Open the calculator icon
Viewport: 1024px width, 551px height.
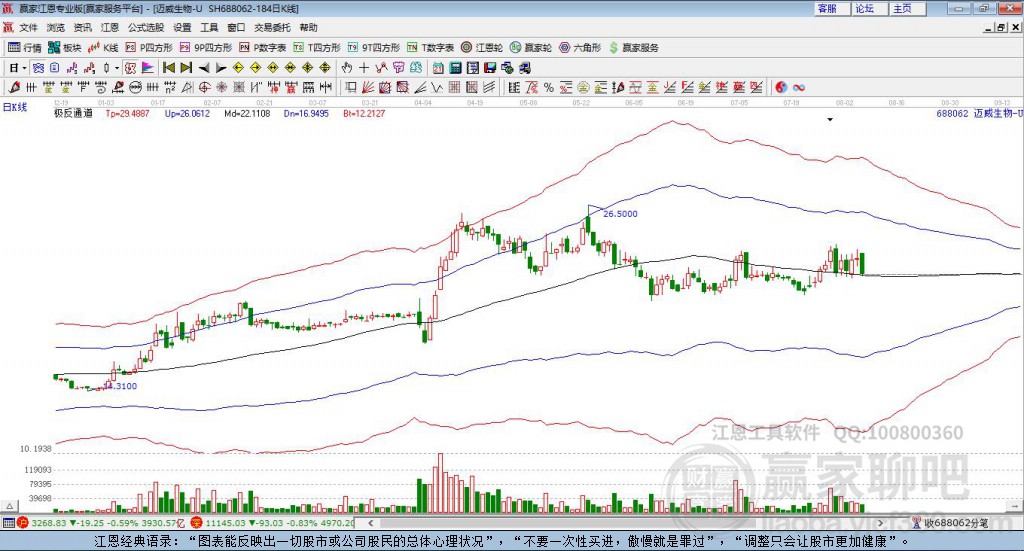point(455,67)
